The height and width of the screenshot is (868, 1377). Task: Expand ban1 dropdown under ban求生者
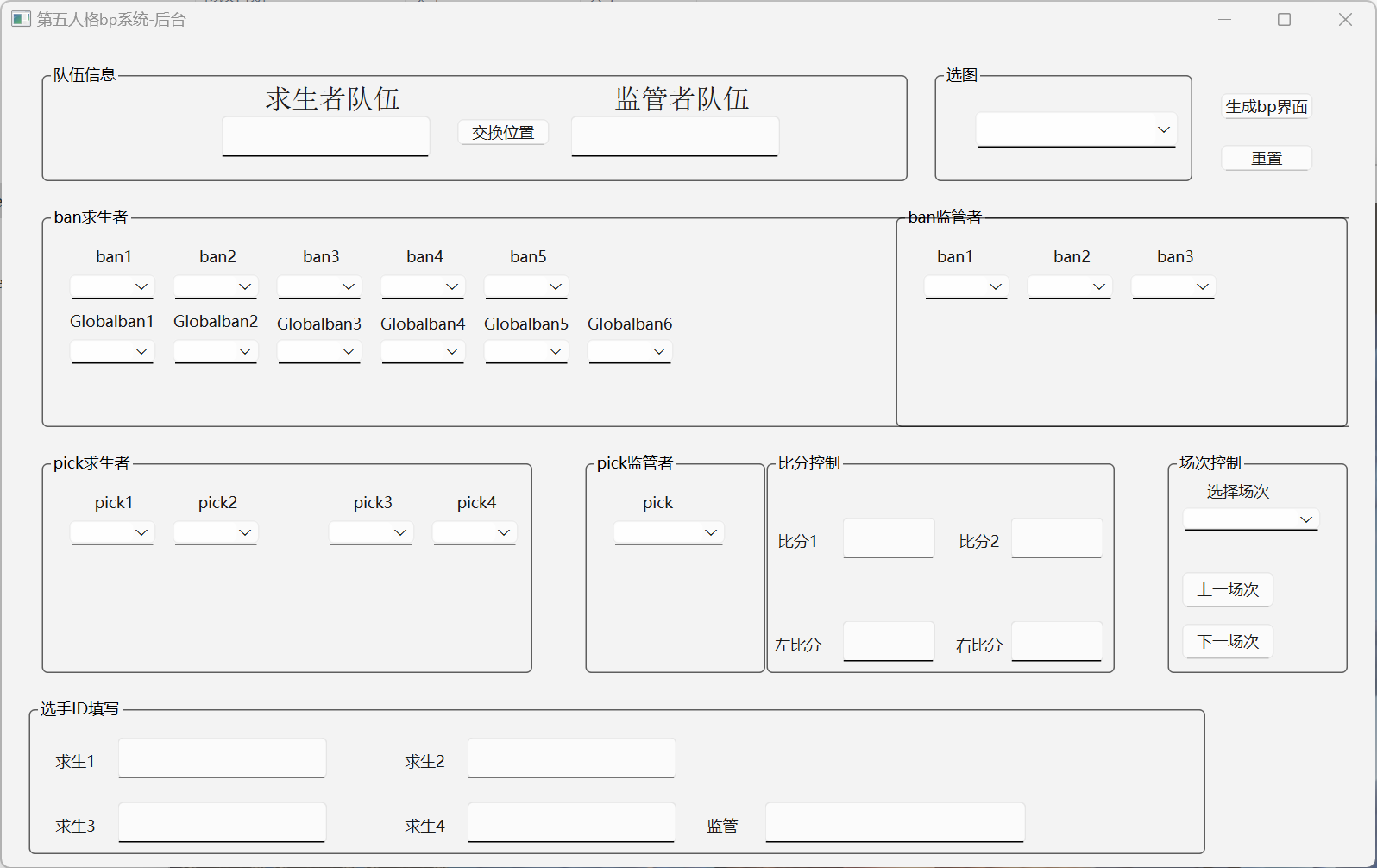click(112, 286)
